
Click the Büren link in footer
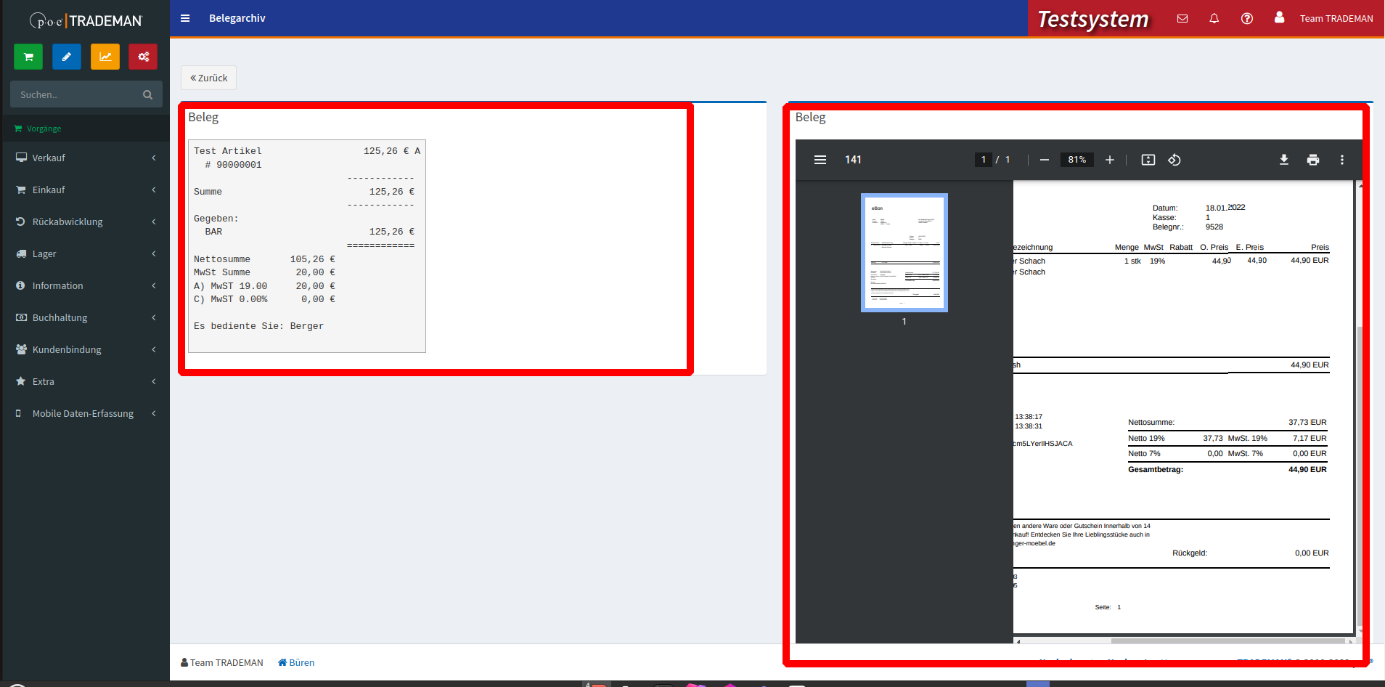pos(296,663)
